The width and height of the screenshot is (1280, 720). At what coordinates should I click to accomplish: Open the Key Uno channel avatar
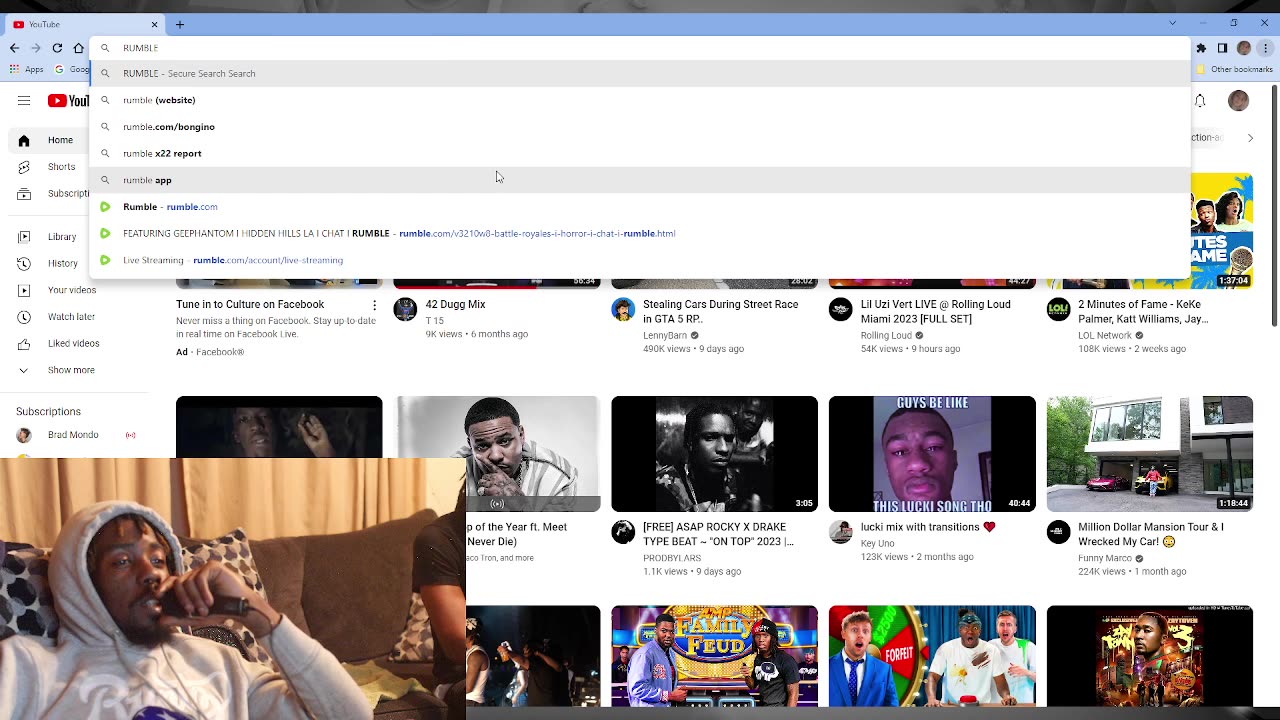pyautogui.click(x=840, y=532)
